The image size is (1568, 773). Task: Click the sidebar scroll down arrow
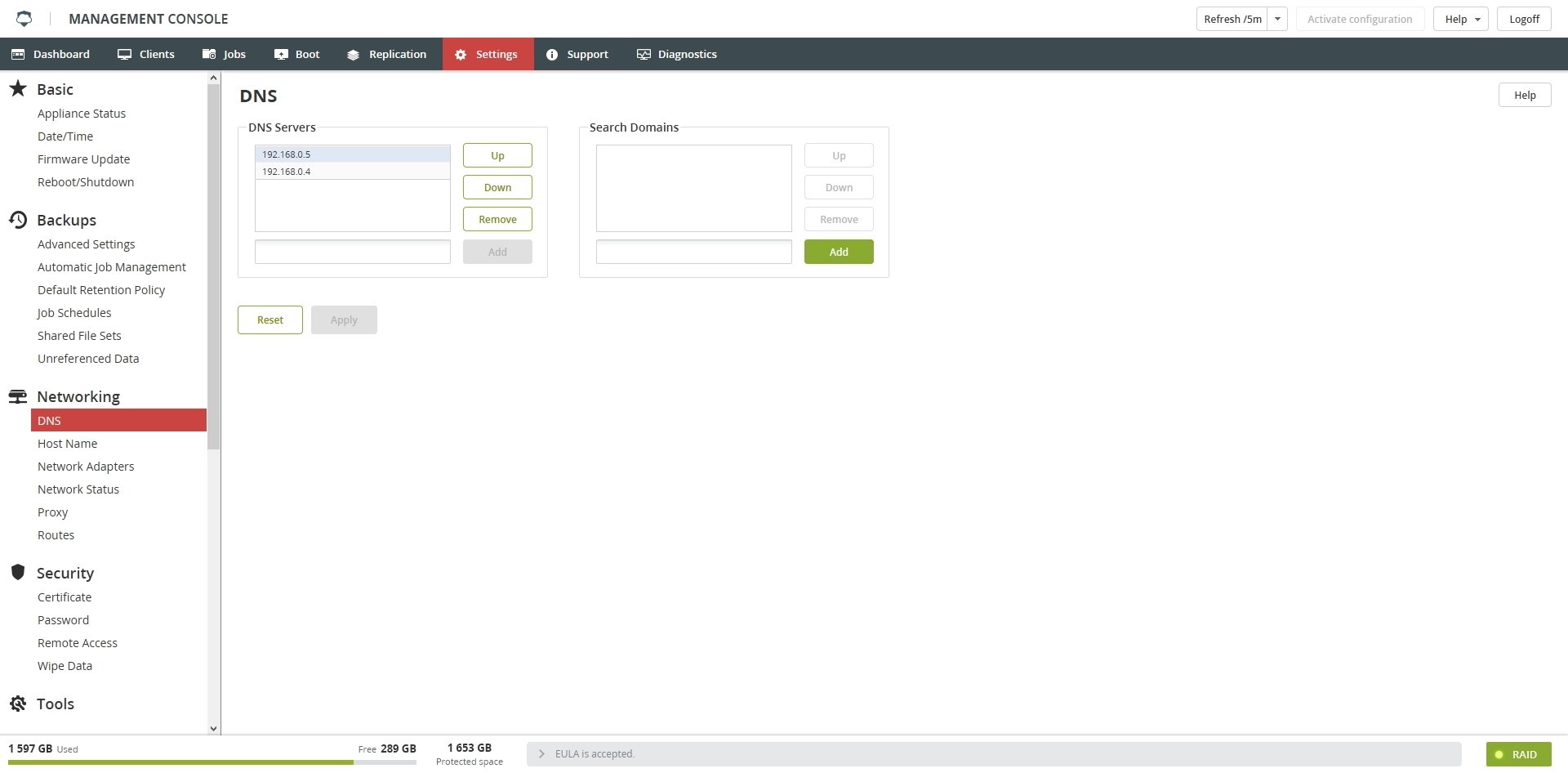click(x=213, y=728)
